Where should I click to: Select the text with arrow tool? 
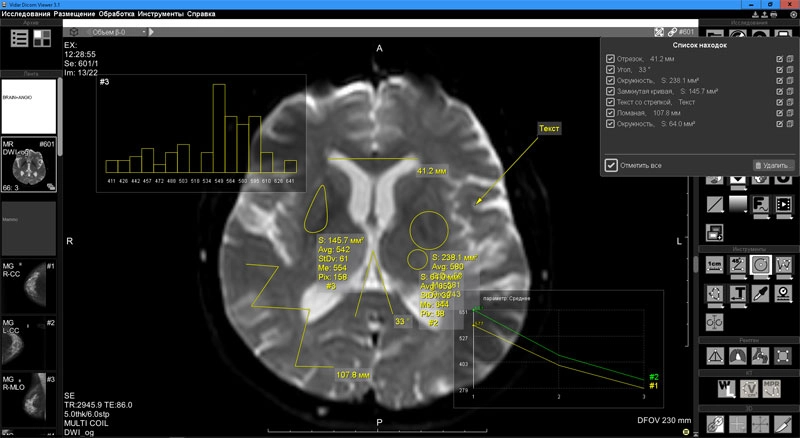tap(739, 294)
